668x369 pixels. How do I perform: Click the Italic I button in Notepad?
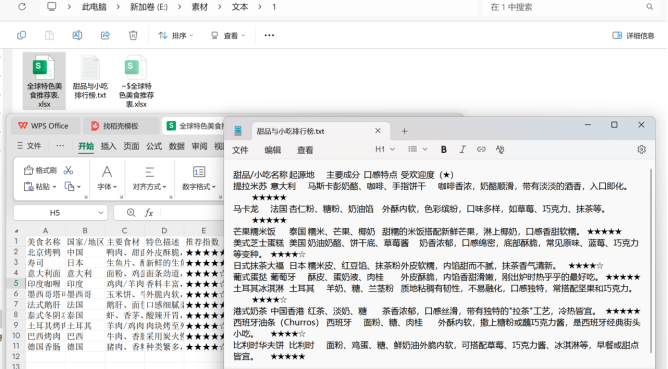coord(463,150)
